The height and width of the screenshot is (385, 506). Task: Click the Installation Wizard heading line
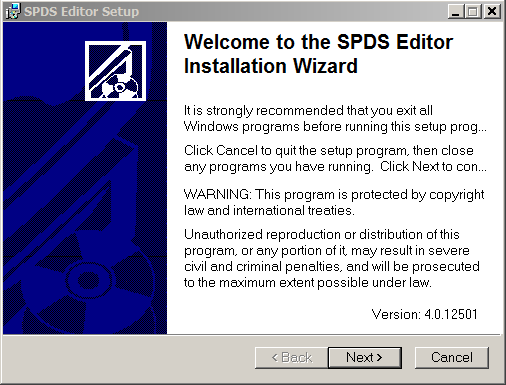pyautogui.click(x=271, y=66)
